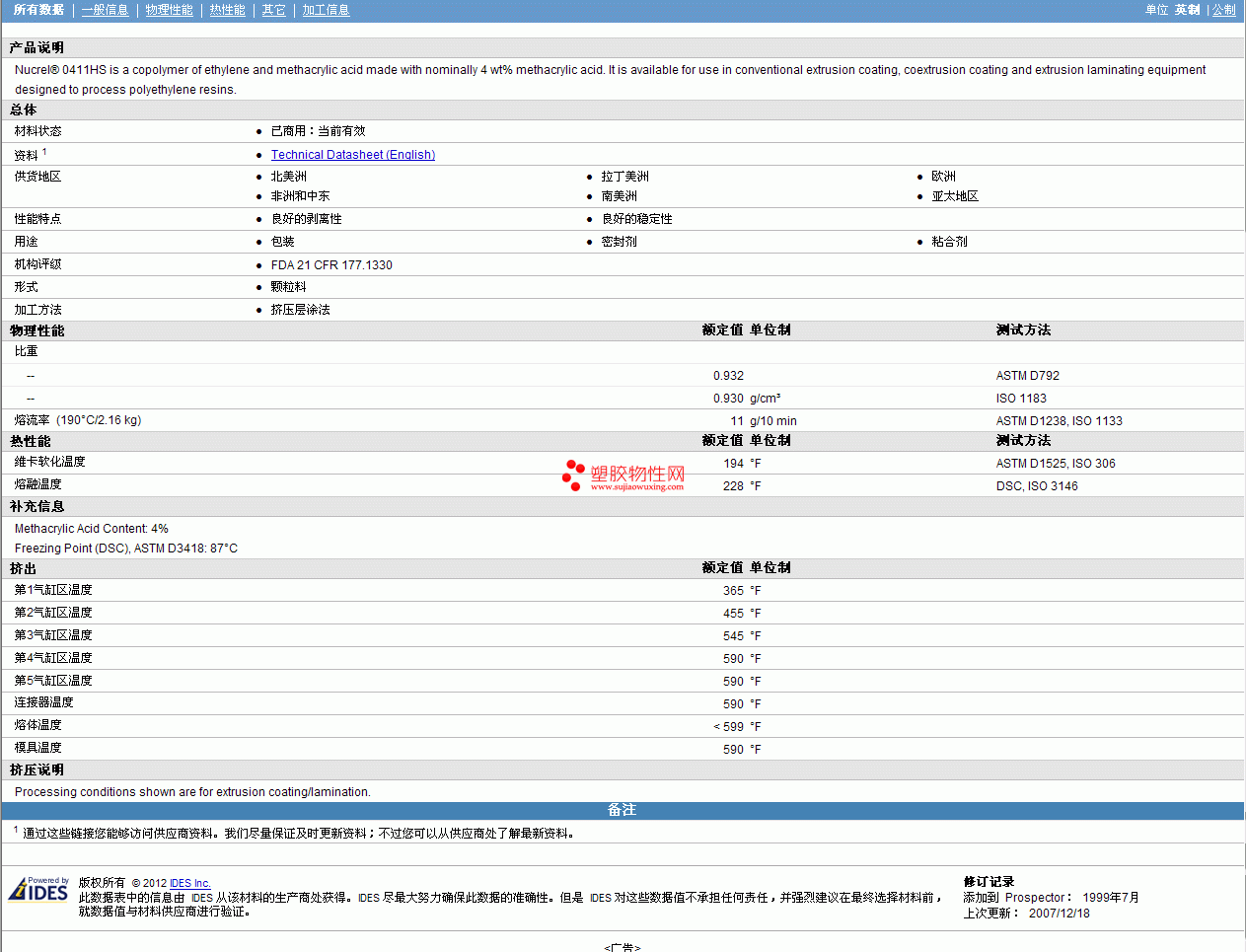Click the 挤出 section heading
The width and height of the screenshot is (1246, 952).
pyautogui.click(x=23, y=568)
